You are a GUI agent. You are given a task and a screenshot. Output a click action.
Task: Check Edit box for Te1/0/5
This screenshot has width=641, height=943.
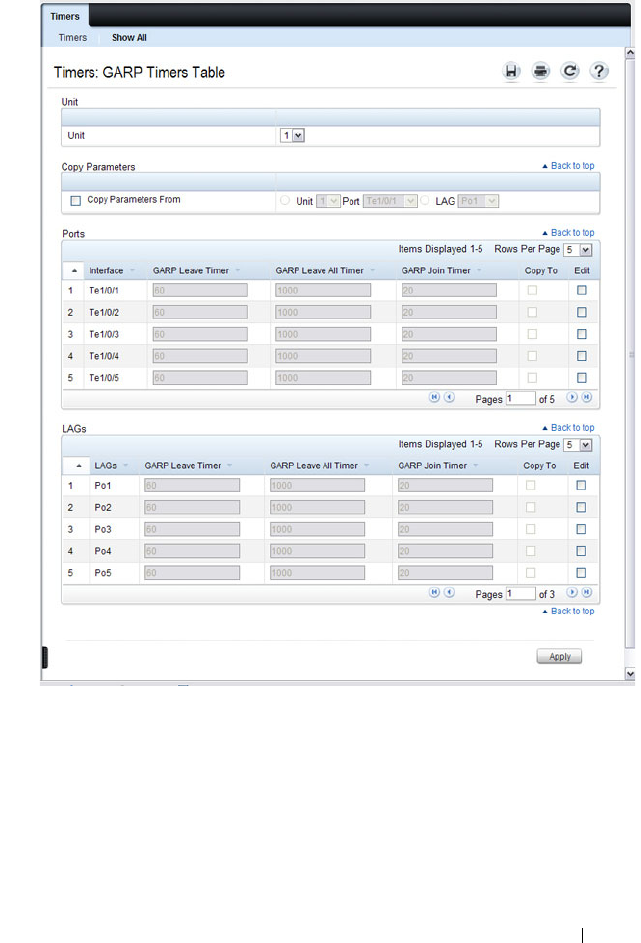pyautogui.click(x=581, y=378)
